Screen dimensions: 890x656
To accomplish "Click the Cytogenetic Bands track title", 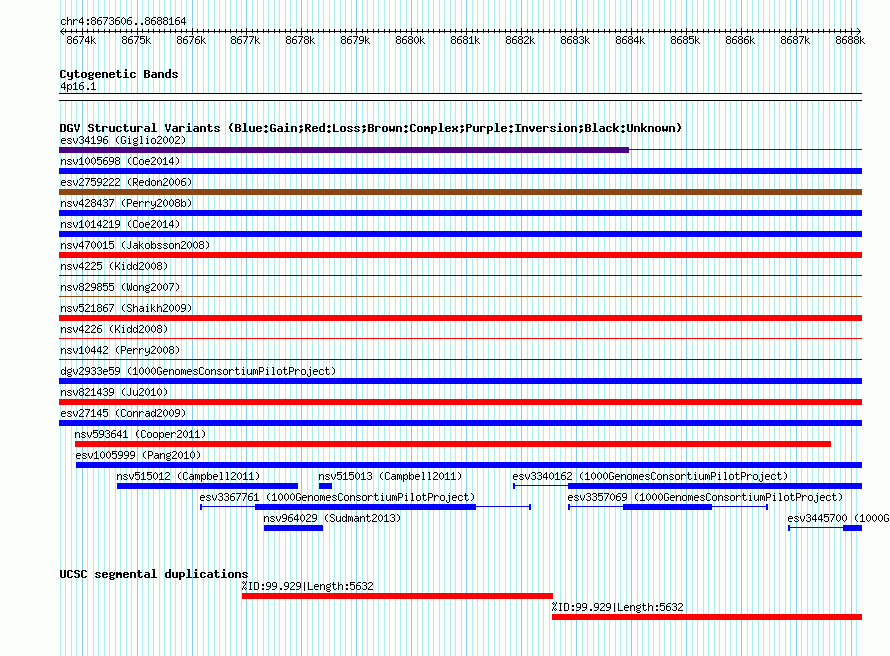I will click(x=119, y=74).
